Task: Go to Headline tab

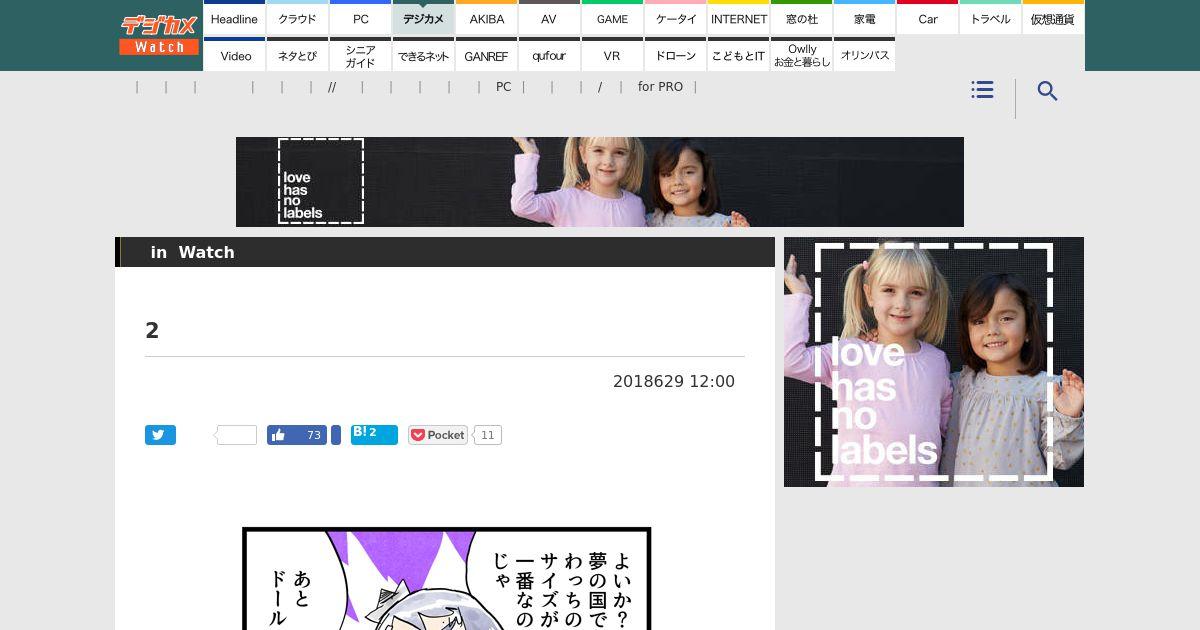Action: [234, 18]
